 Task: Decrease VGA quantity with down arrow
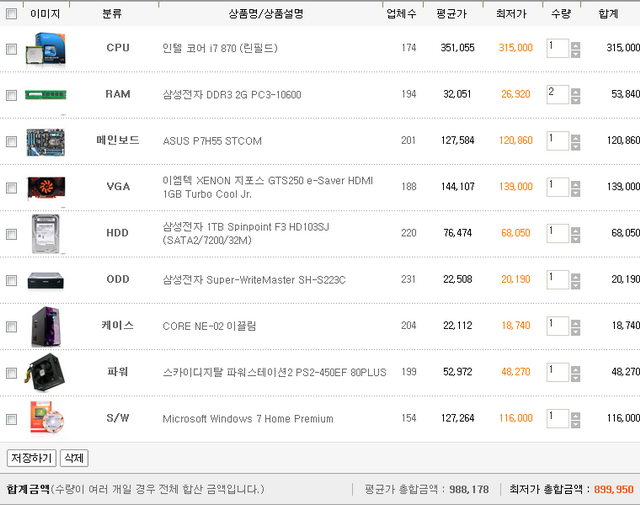pos(576,193)
